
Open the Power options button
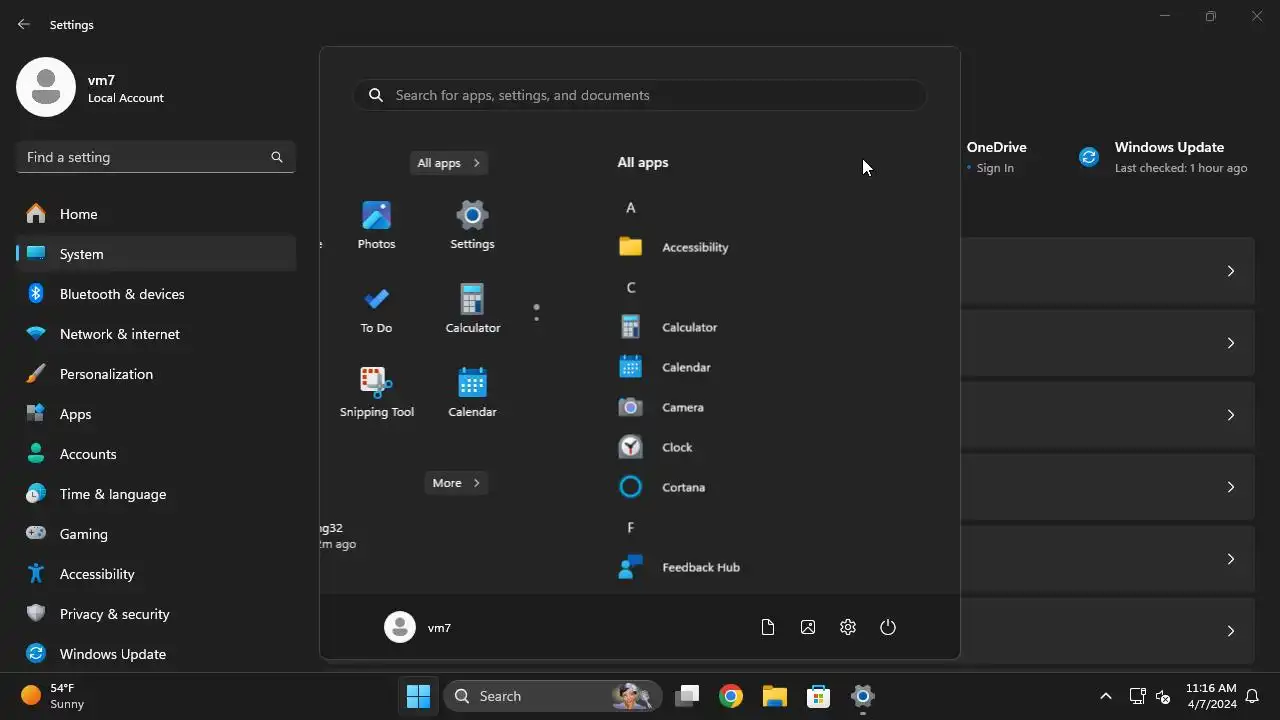(888, 627)
